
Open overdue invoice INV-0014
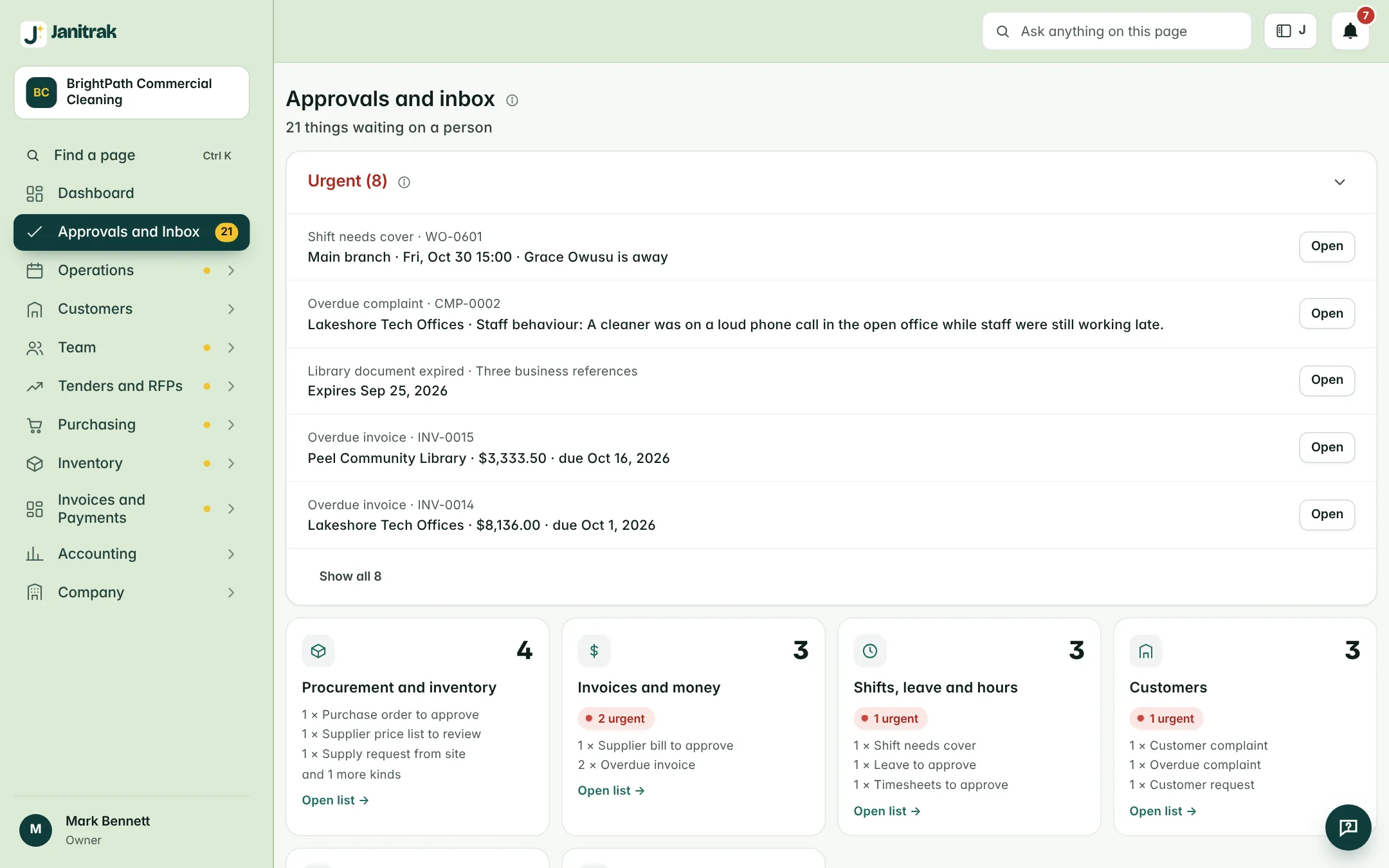[x=1327, y=514]
